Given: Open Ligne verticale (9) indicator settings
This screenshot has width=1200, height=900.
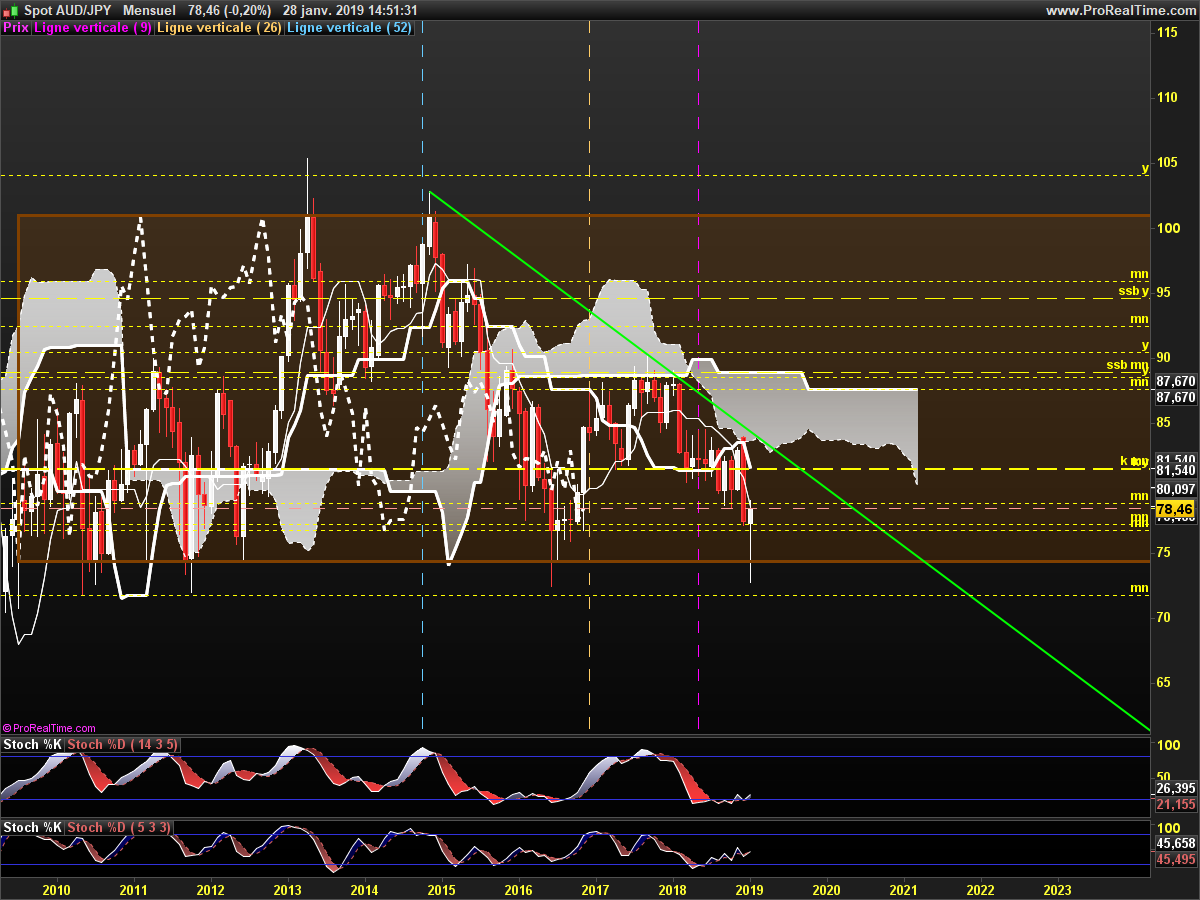Looking at the screenshot, I should point(94,28).
